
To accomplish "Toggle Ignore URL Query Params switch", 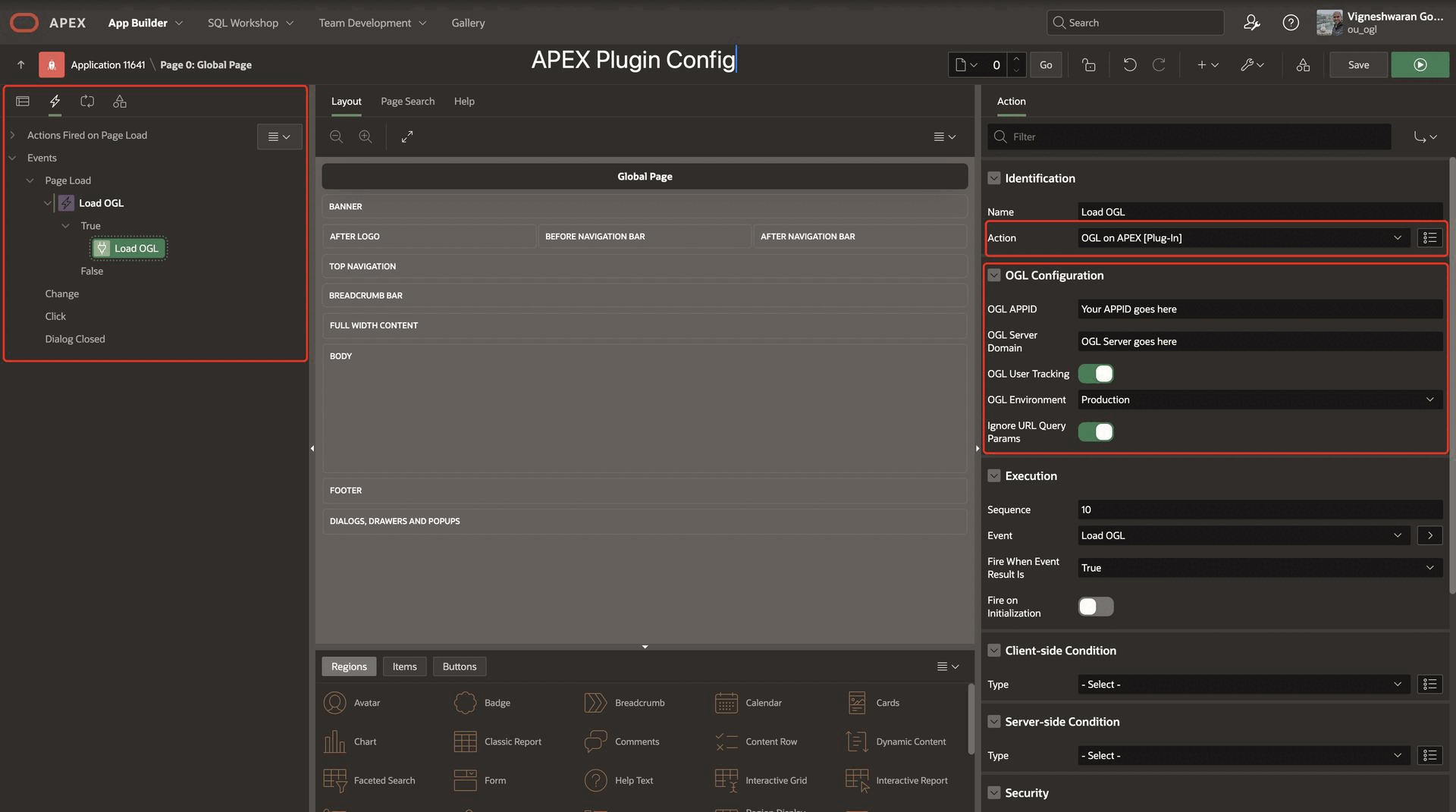I will tap(1096, 432).
